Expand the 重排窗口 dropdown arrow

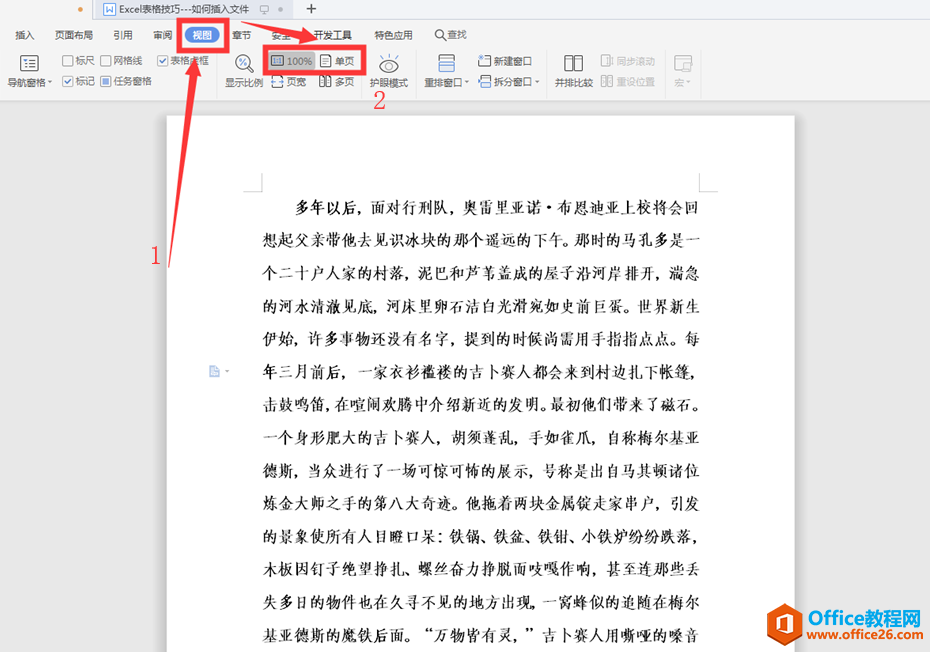[x=467, y=82]
